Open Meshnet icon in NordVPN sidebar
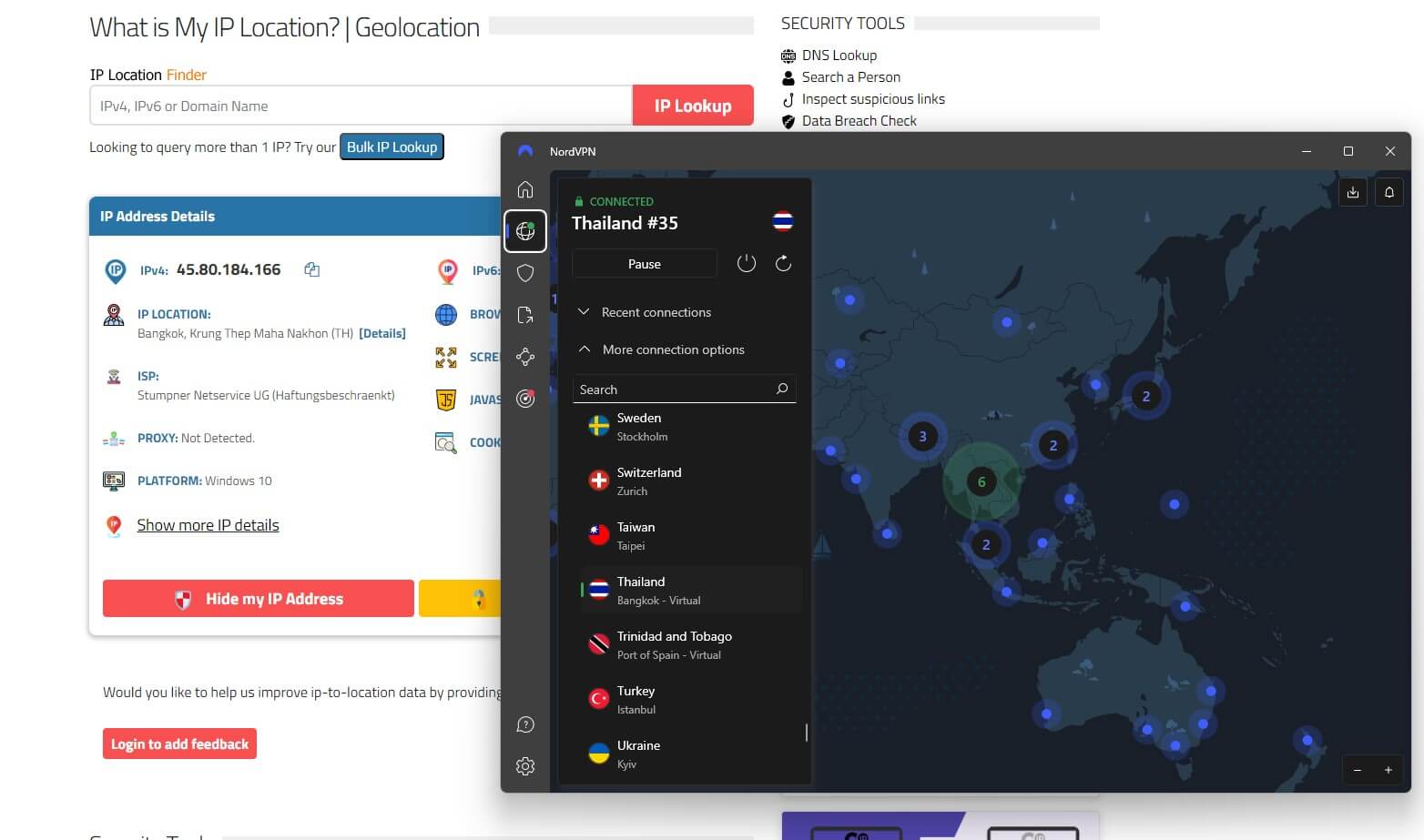1424x840 pixels. pos(525,357)
